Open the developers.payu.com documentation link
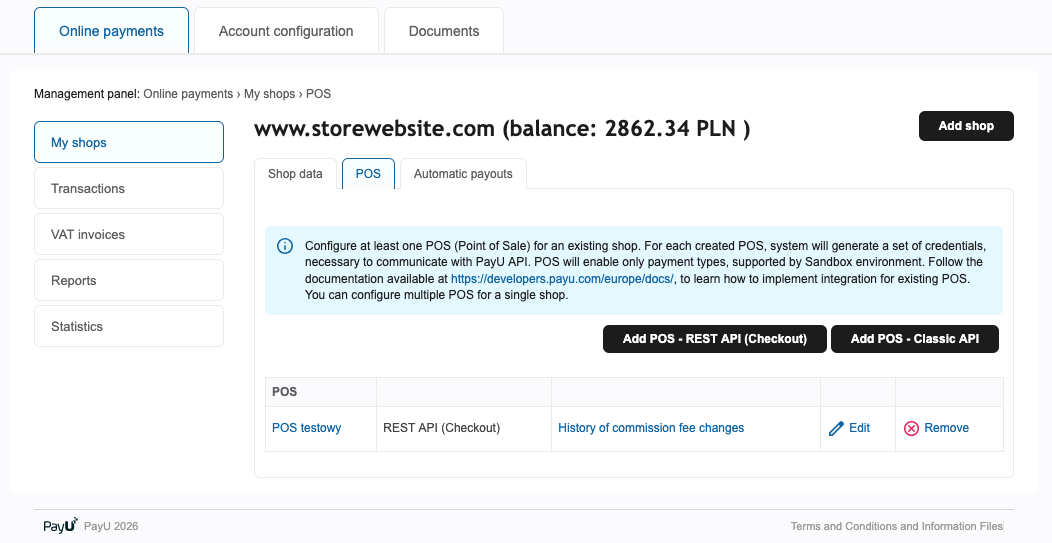Screen dimensions: 1052x543 click(x=562, y=279)
